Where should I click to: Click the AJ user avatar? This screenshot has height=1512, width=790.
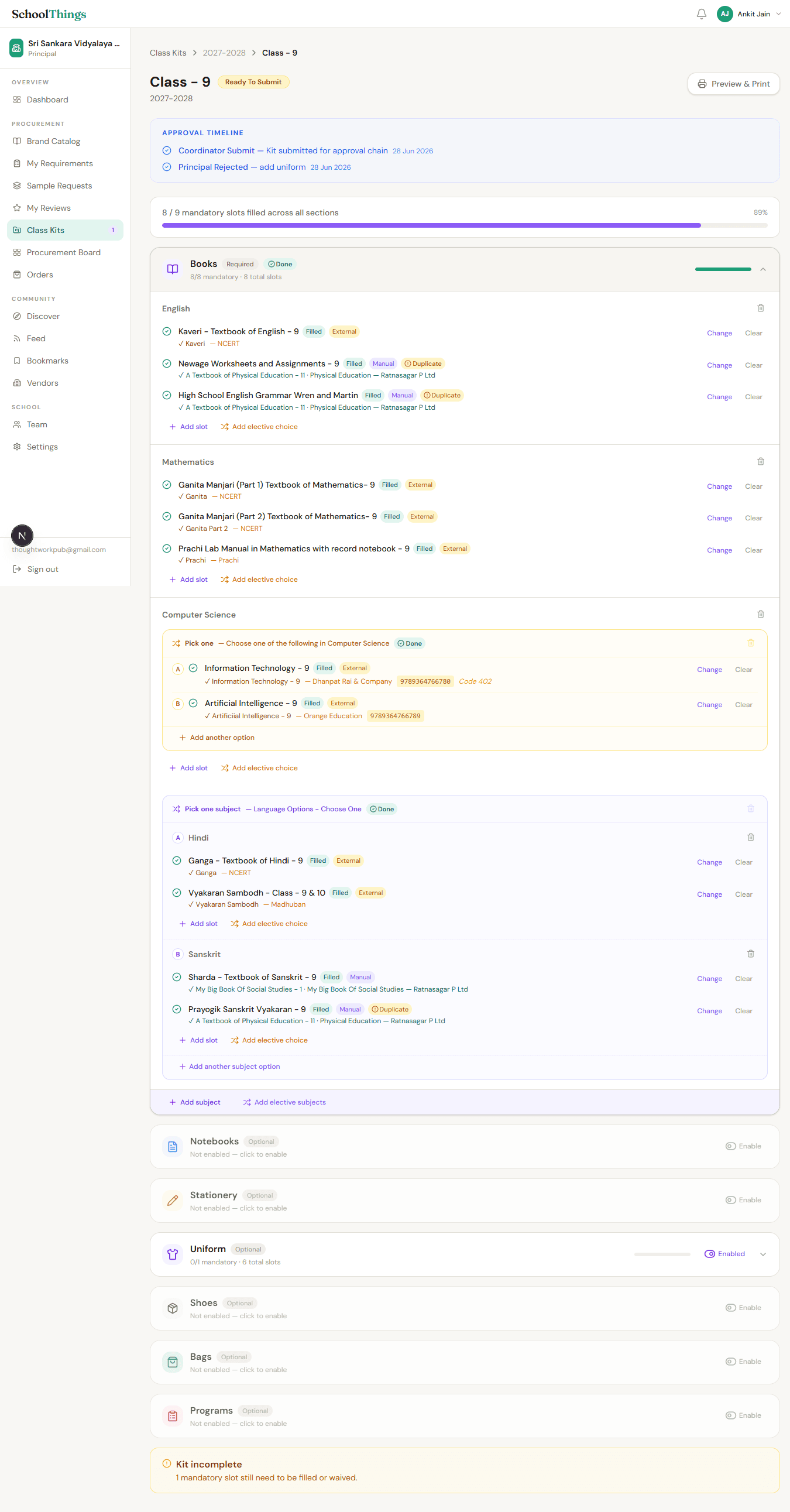pyautogui.click(x=725, y=13)
